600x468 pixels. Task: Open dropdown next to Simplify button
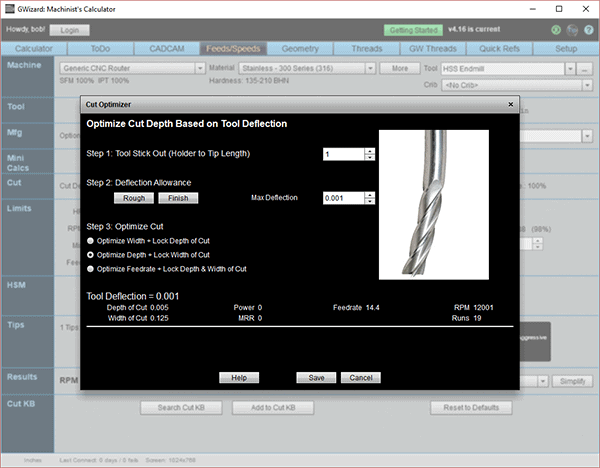(543, 382)
